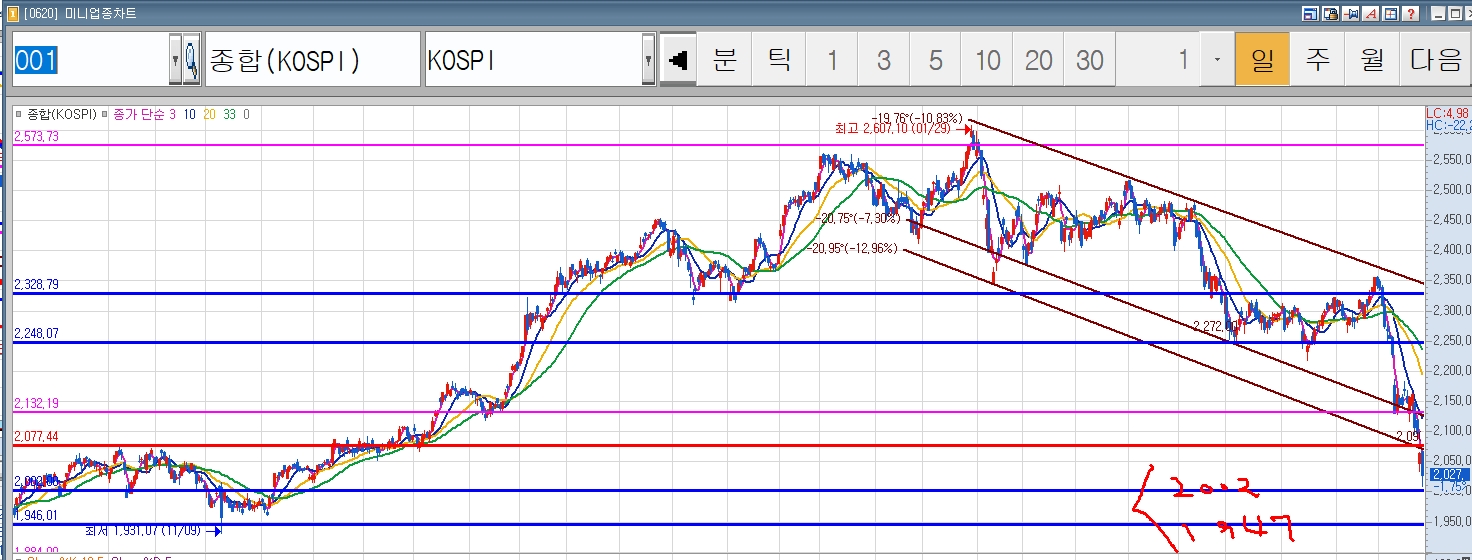1472x560 pixels.
Task: Expand the 001 code history dropdown arrow
Action: pyautogui.click(x=175, y=61)
